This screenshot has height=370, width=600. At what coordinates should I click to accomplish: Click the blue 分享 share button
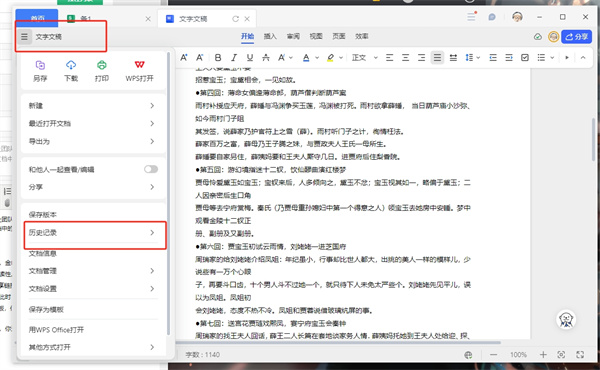[x=577, y=37]
